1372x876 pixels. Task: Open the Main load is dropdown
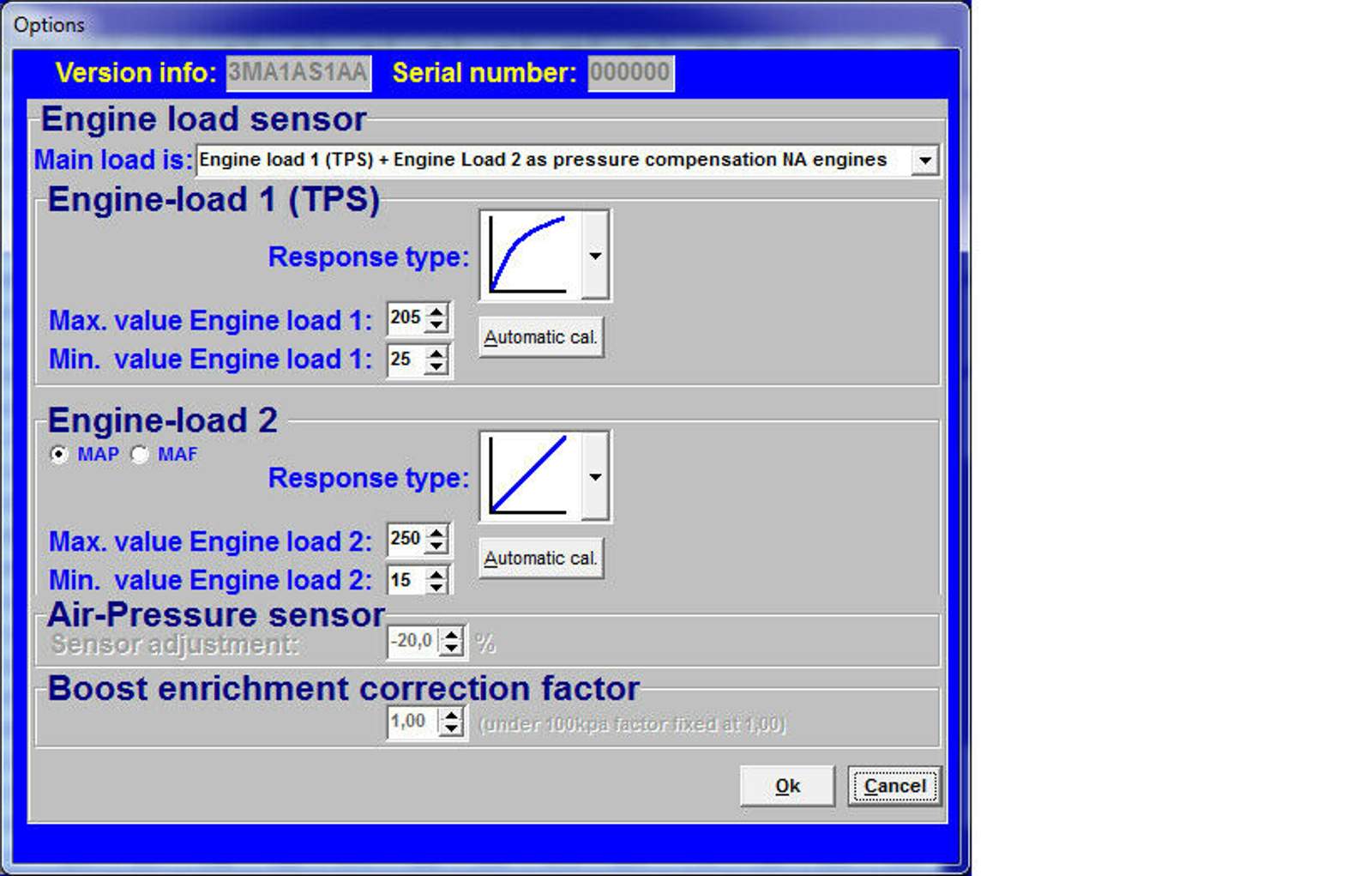coord(924,160)
